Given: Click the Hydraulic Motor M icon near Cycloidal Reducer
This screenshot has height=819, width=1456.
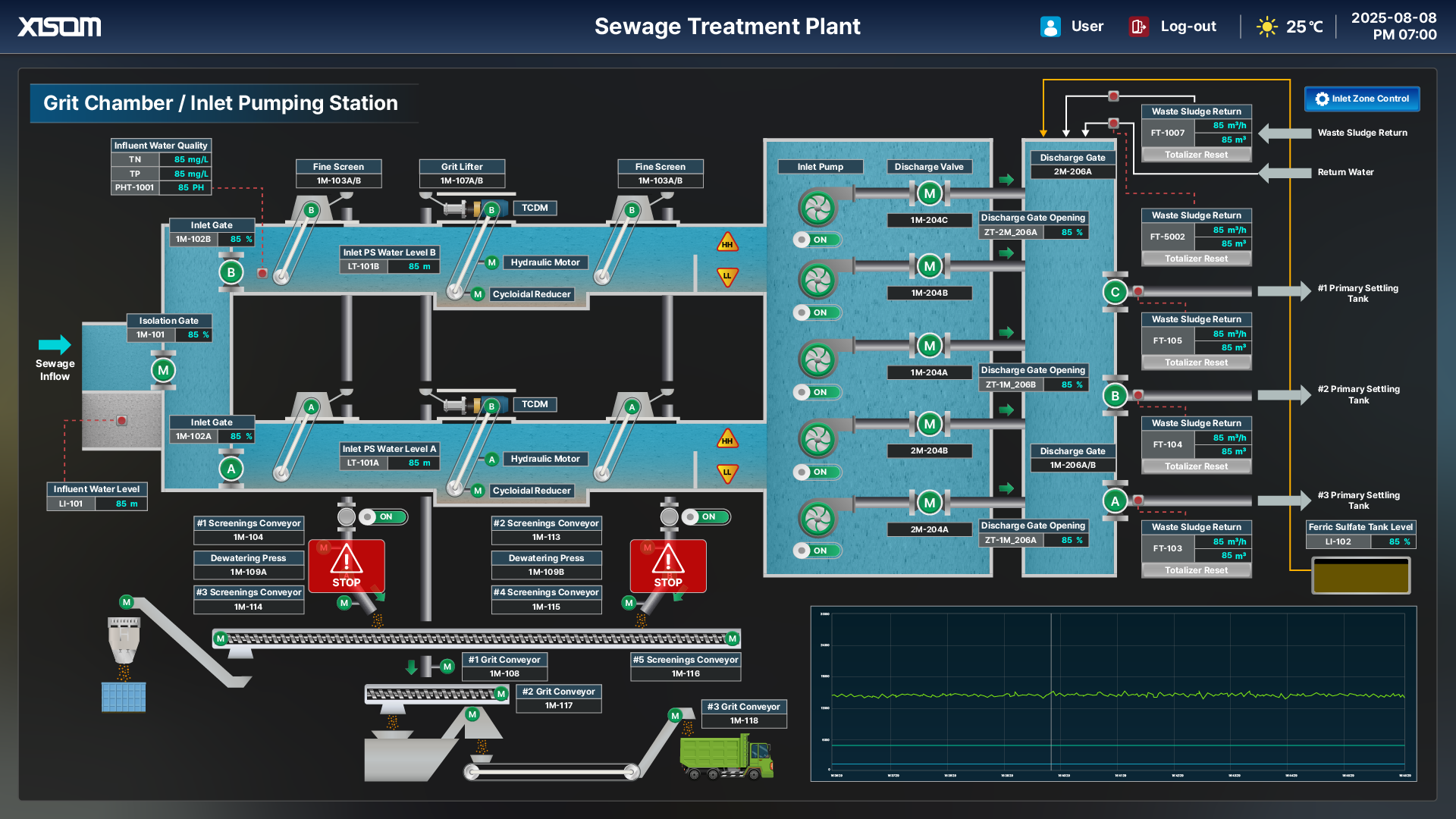Looking at the screenshot, I should coord(491,262).
